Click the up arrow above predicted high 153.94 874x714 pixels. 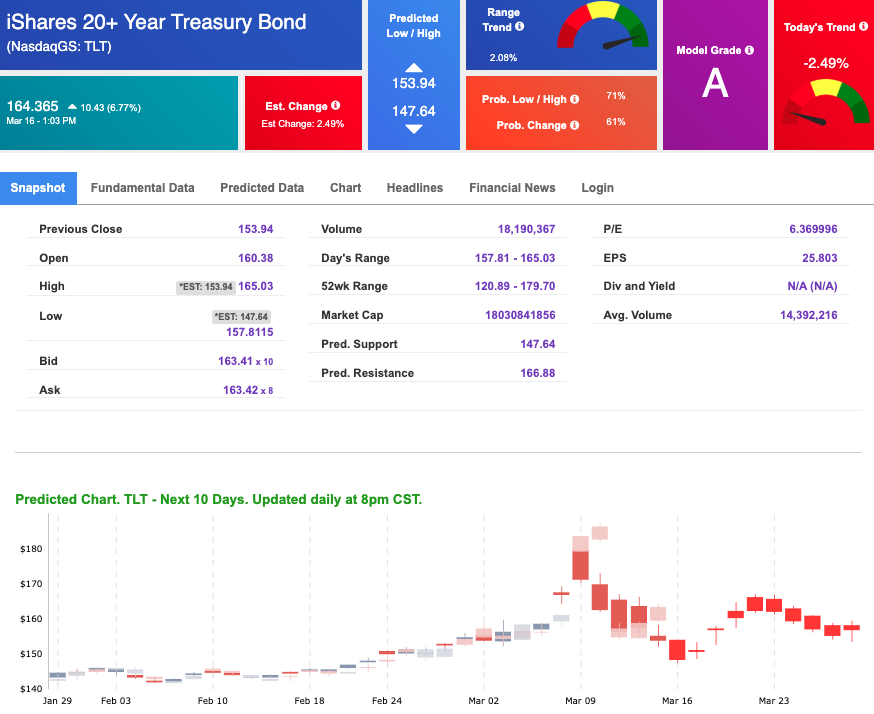click(x=414, y=68)
